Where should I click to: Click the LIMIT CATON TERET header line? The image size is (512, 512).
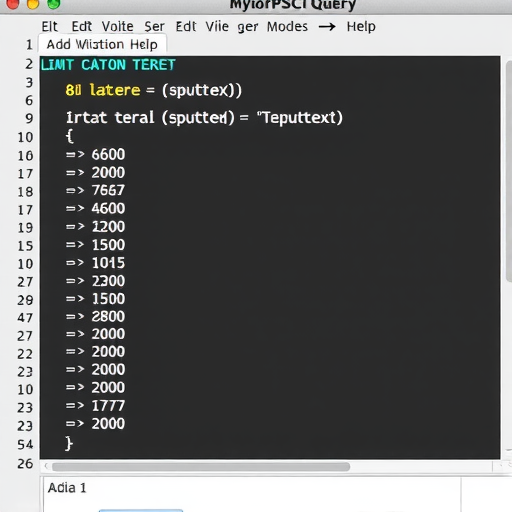tap(108, 65)
